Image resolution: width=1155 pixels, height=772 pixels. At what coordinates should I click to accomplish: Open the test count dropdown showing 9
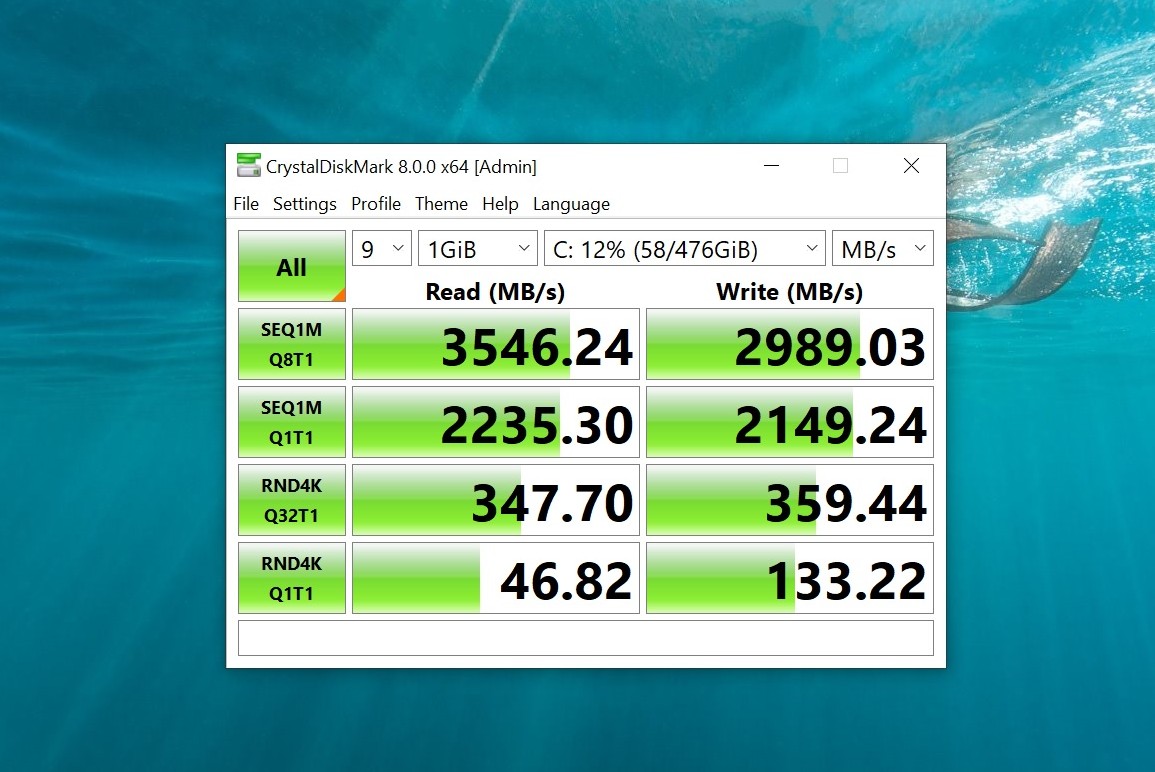(382, 249)
